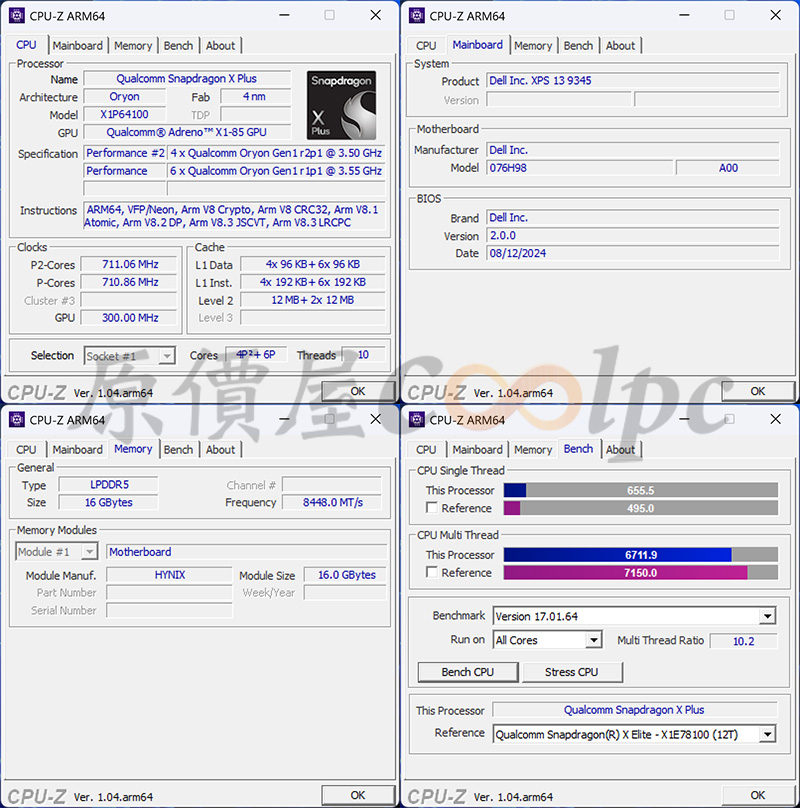This screenshot has width=800, height=808.
Task: Click the Module Manuf. value HYNIX
Action: point(170,575)
